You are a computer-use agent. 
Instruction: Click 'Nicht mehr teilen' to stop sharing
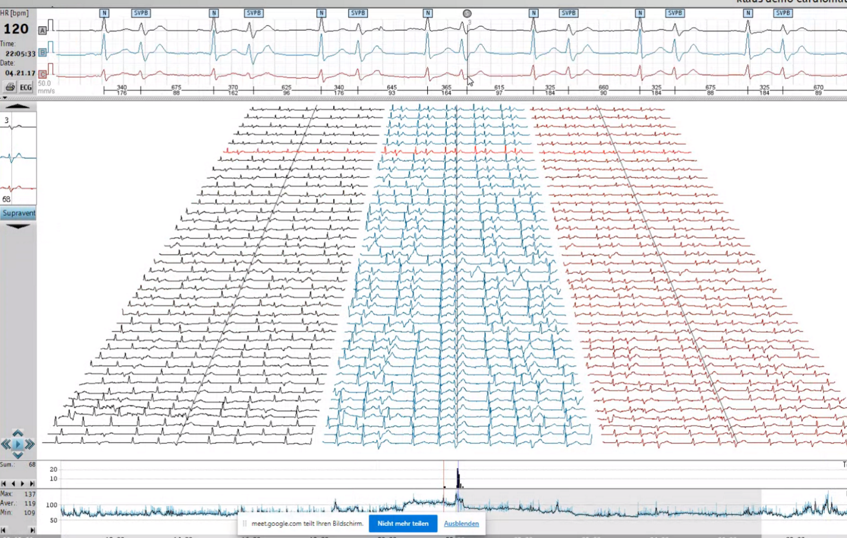pyautogui.click(x=403, y=523)
